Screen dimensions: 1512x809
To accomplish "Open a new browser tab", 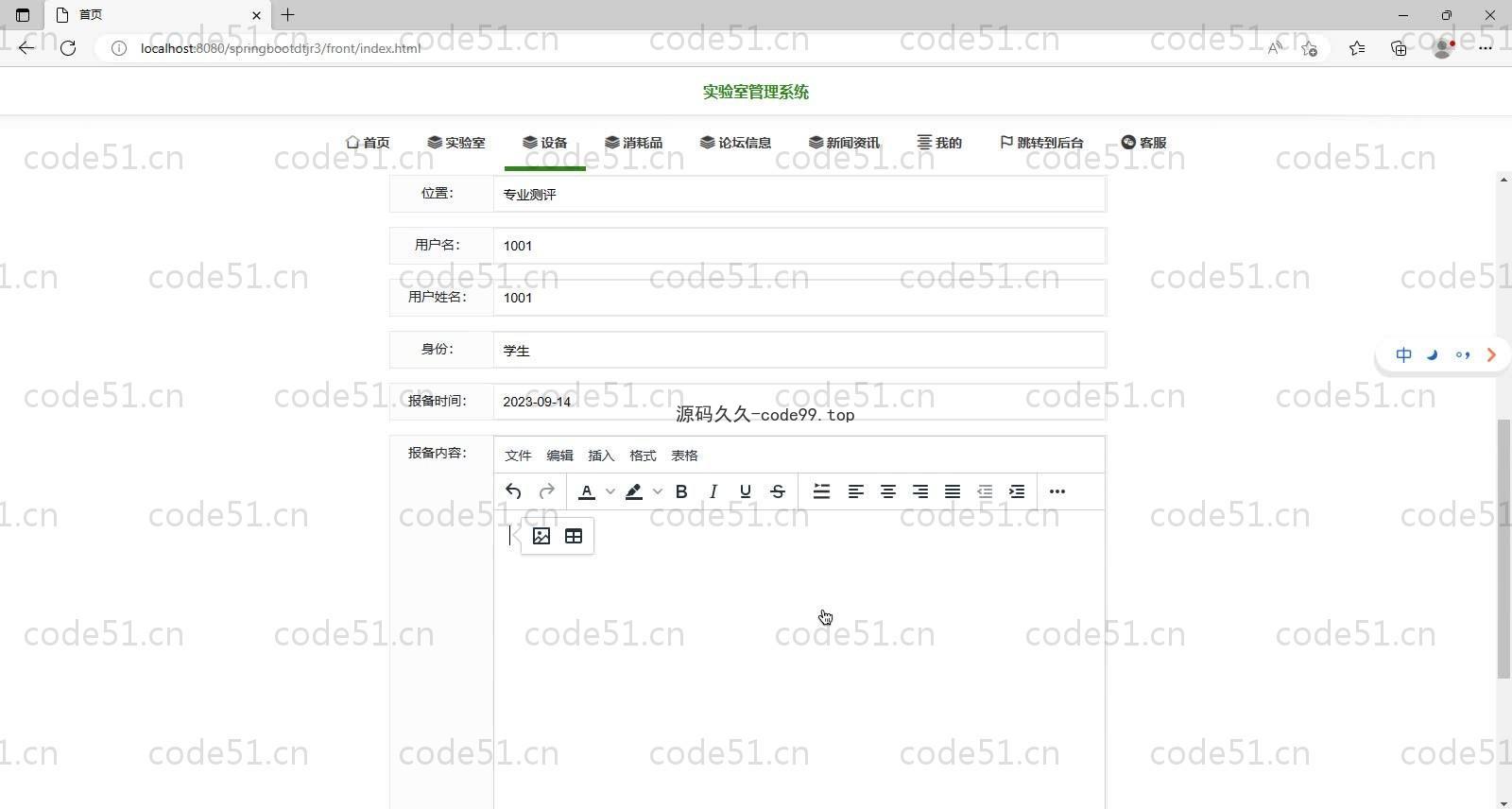I will 288,15.
